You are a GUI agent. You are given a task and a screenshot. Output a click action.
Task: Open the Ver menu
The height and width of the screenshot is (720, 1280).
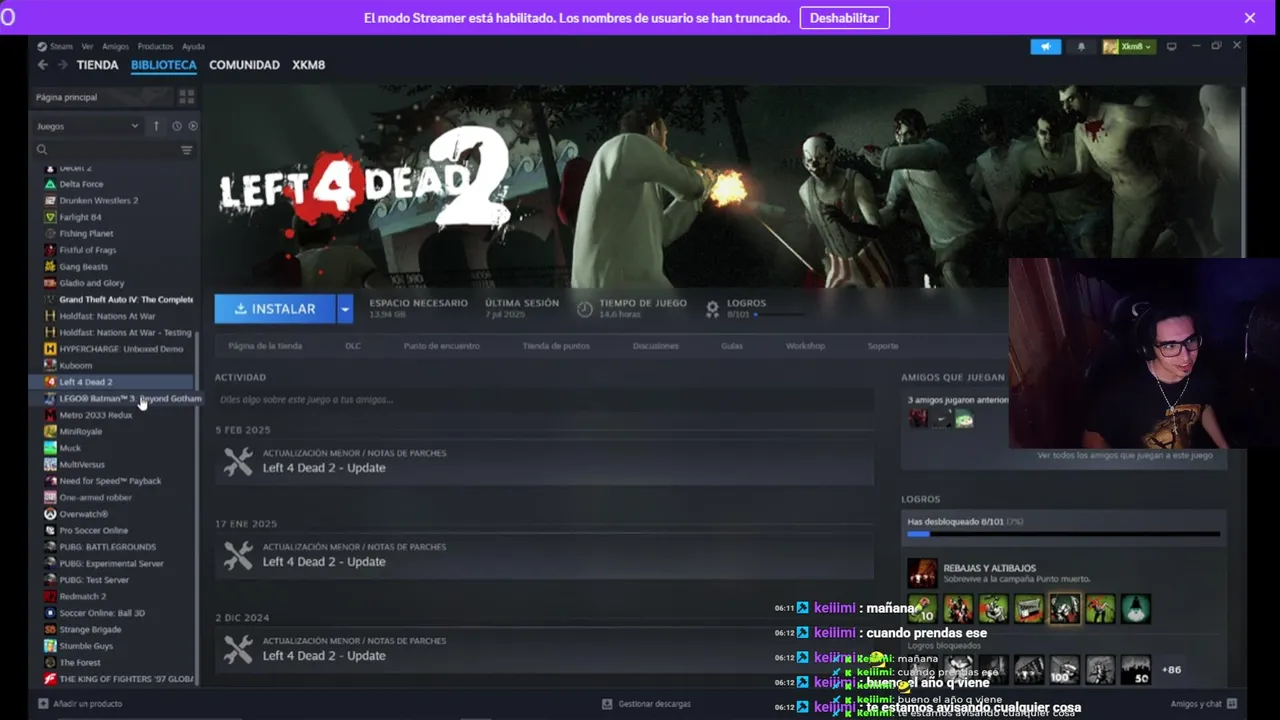[x=87, y=46]
